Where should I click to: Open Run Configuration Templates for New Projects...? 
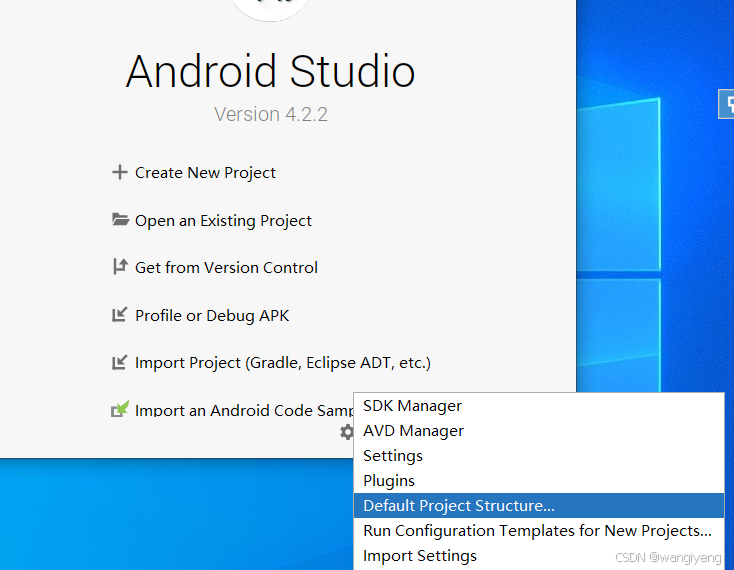pos(539,531)
